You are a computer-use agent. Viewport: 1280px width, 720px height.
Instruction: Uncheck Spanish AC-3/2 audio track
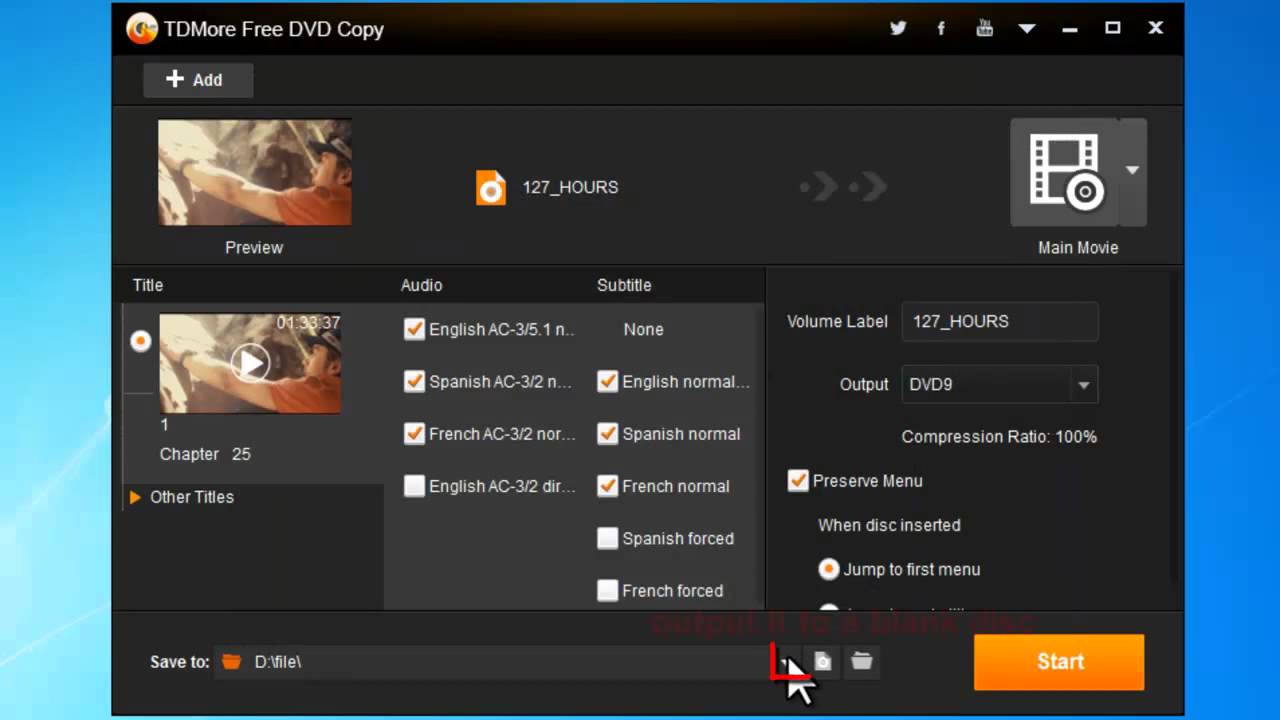click(x=414, y=381)
